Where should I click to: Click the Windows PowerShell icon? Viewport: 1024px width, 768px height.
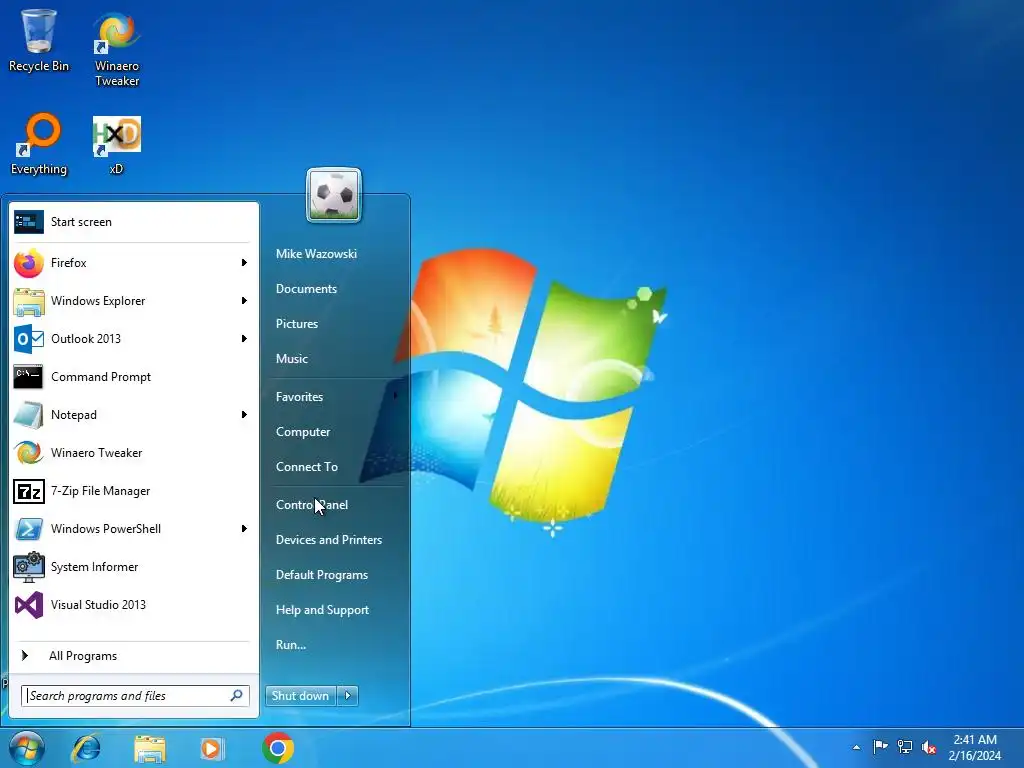(29, 529)
